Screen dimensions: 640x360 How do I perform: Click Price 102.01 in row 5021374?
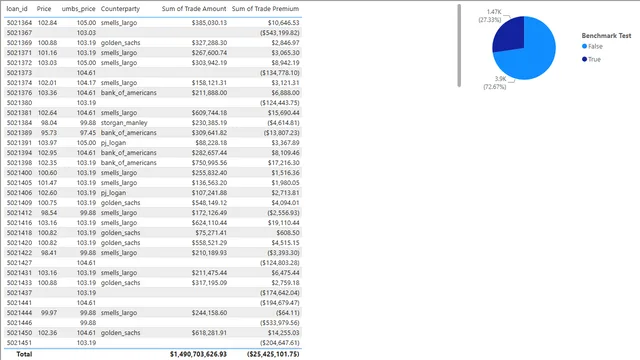(x=47, y=83)
